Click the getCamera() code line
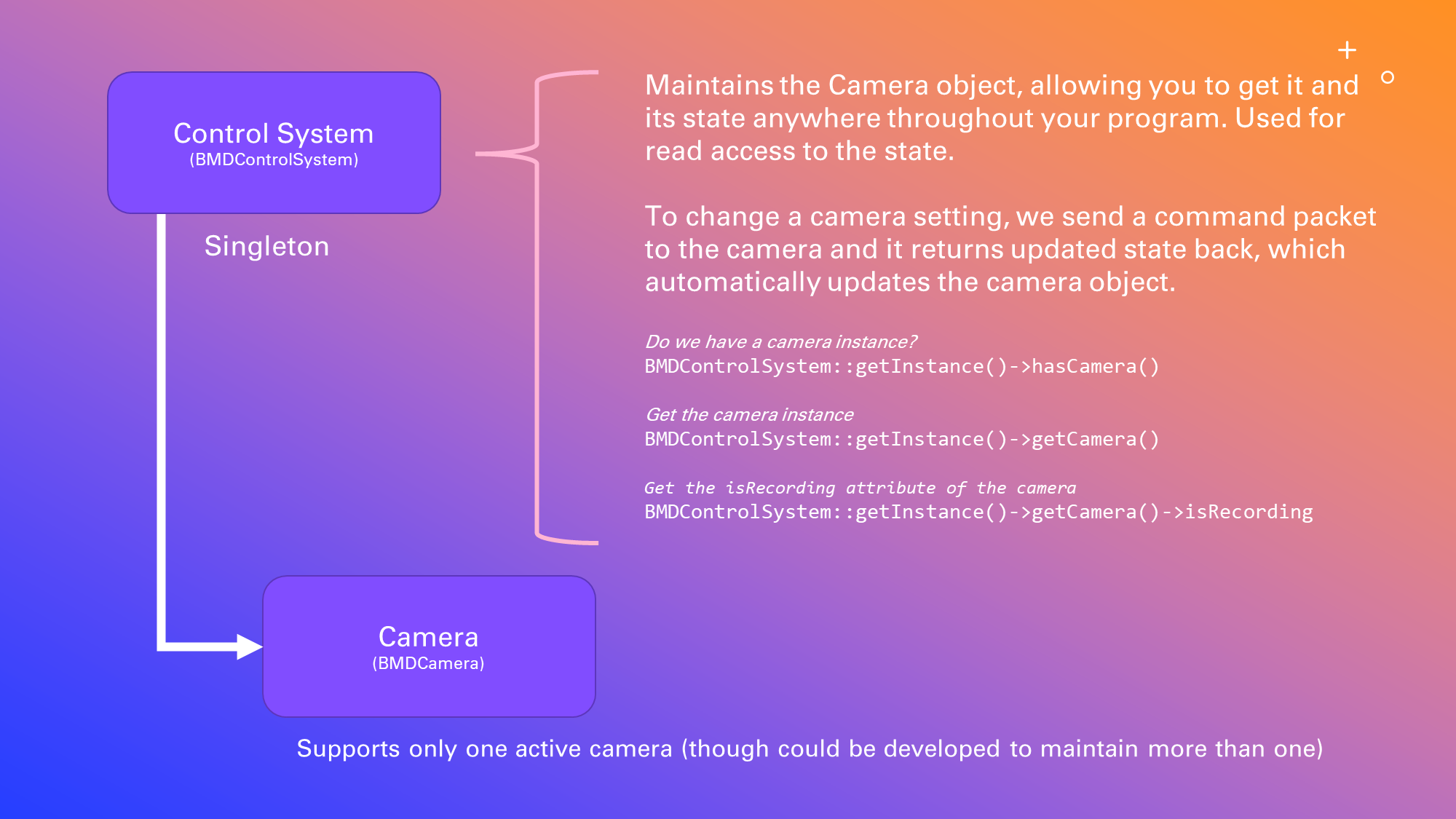The image size is (1456, 819). (901, 439)
